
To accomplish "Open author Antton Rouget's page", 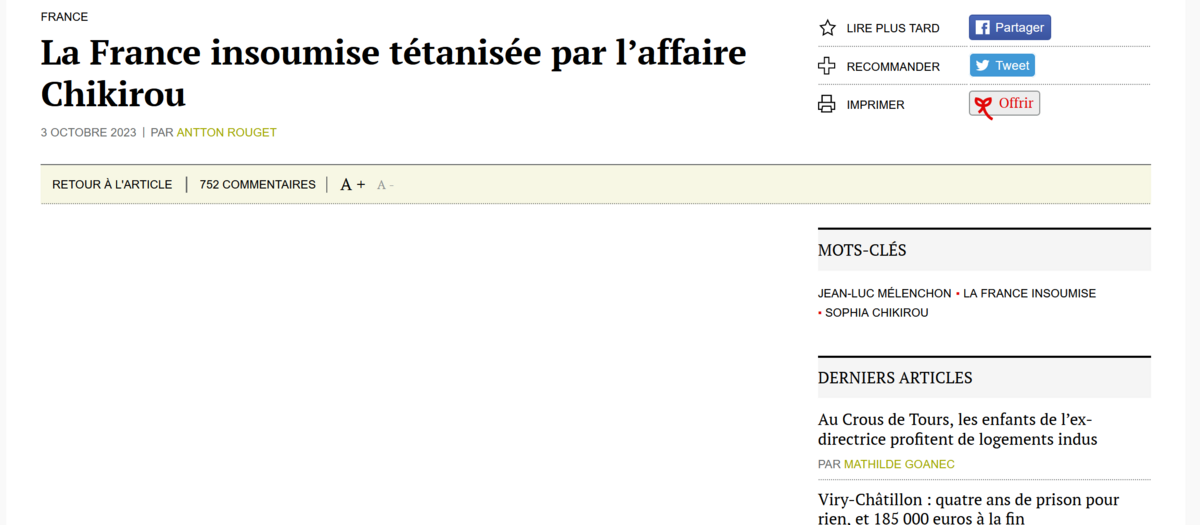I will (x=226, y=133).
